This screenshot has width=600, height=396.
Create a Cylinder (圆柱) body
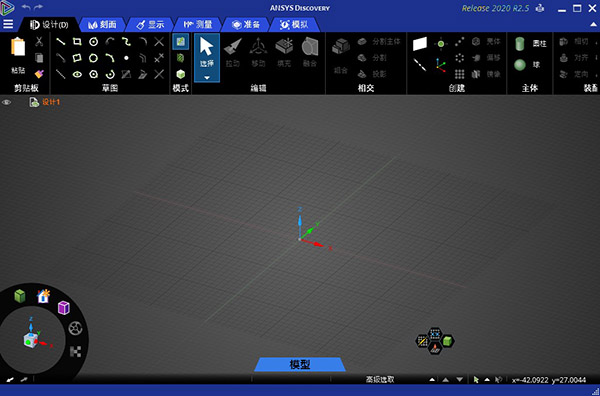(519, 44)
